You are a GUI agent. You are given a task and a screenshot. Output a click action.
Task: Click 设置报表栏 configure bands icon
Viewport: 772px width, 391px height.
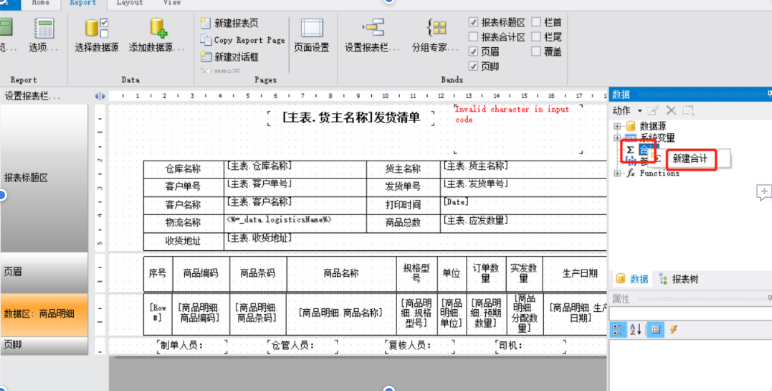coord(373,28)
